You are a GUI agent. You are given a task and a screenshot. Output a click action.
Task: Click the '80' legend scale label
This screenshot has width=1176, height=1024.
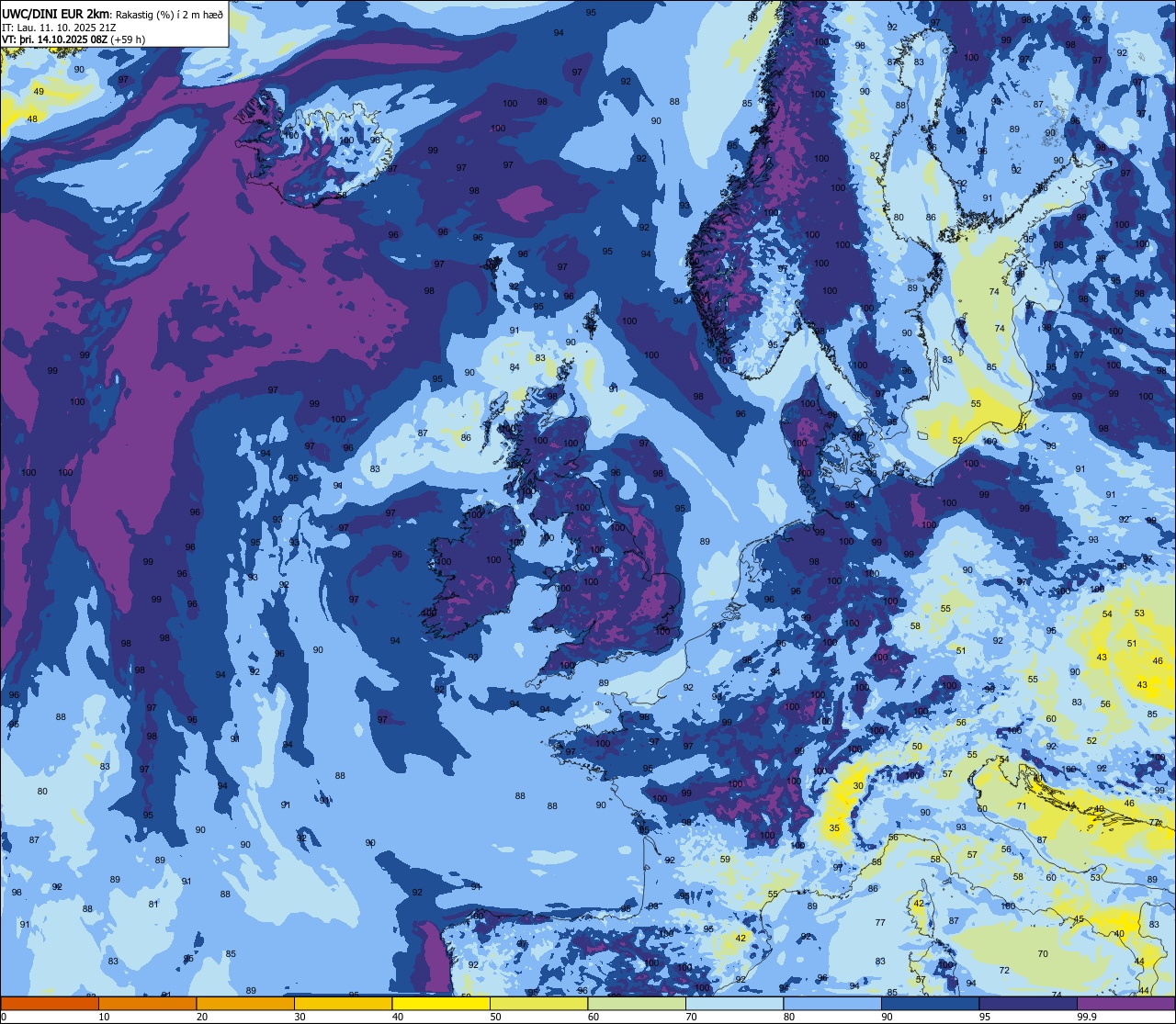pyautogui.click(x=789, y=1017)
